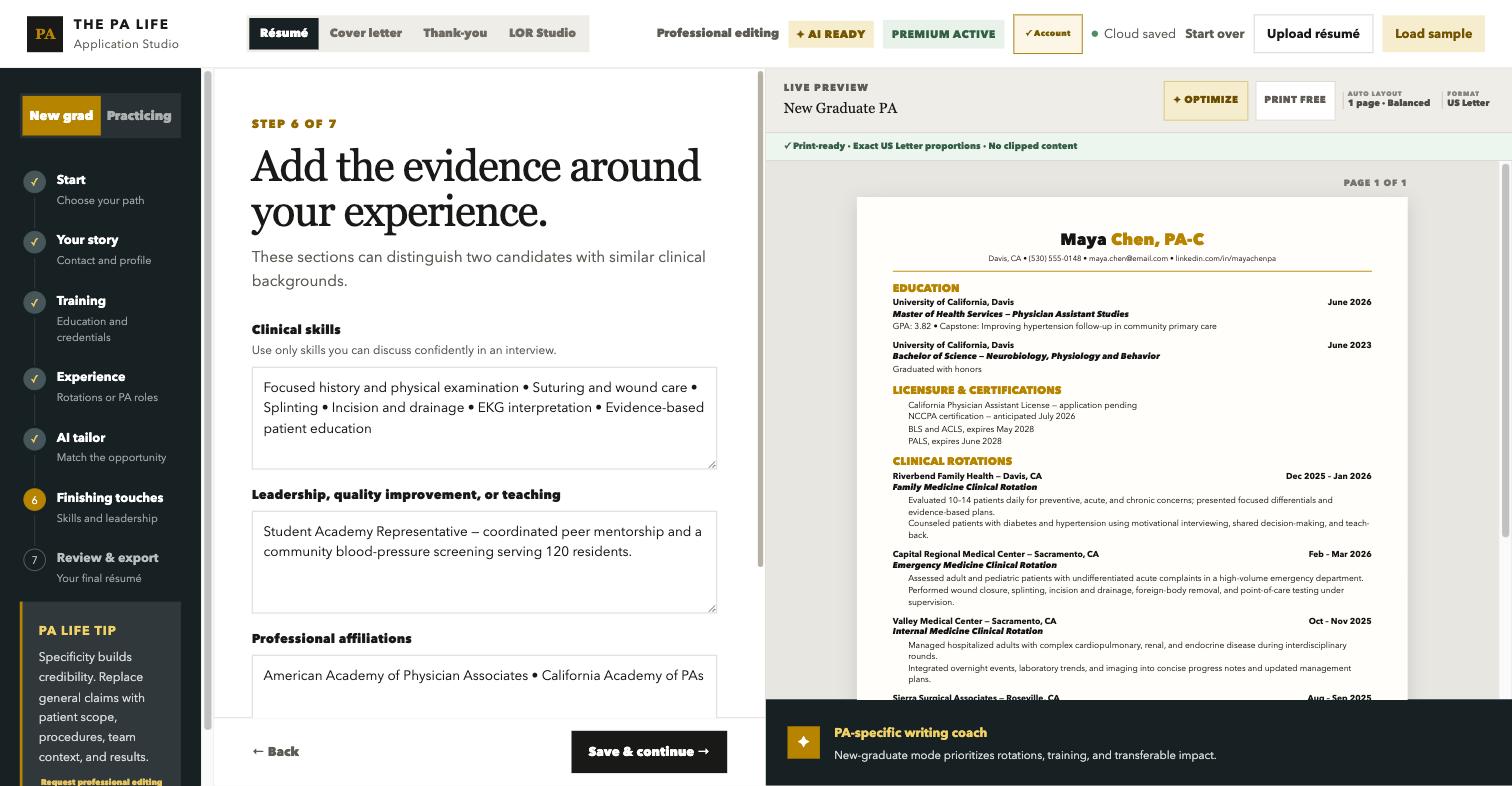Viewport: 1512px width, 786px height.
Task: Open the Format US Letter option
Action: (x=1468, y=99)
